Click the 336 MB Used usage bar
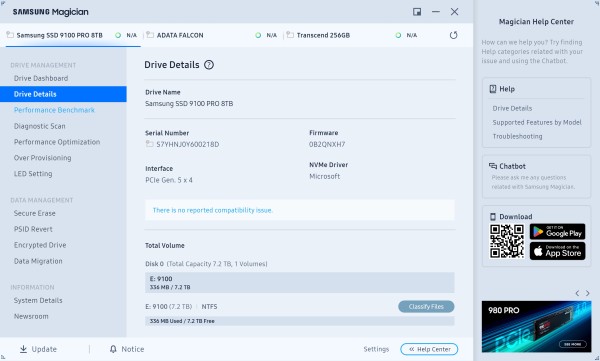 point(300,321)
